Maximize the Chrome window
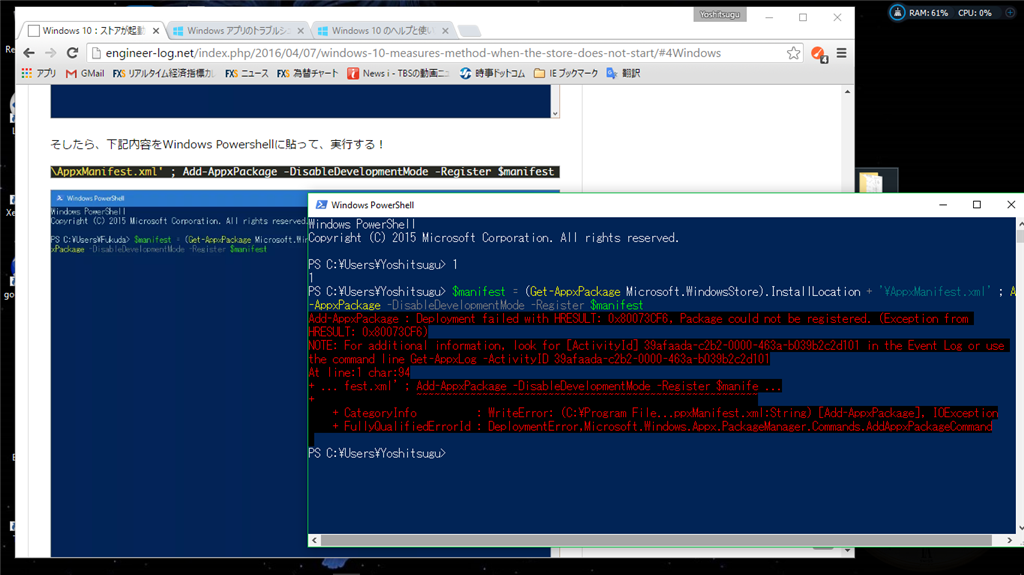The height and width of the screenshot is (575, 1024). 803,18
